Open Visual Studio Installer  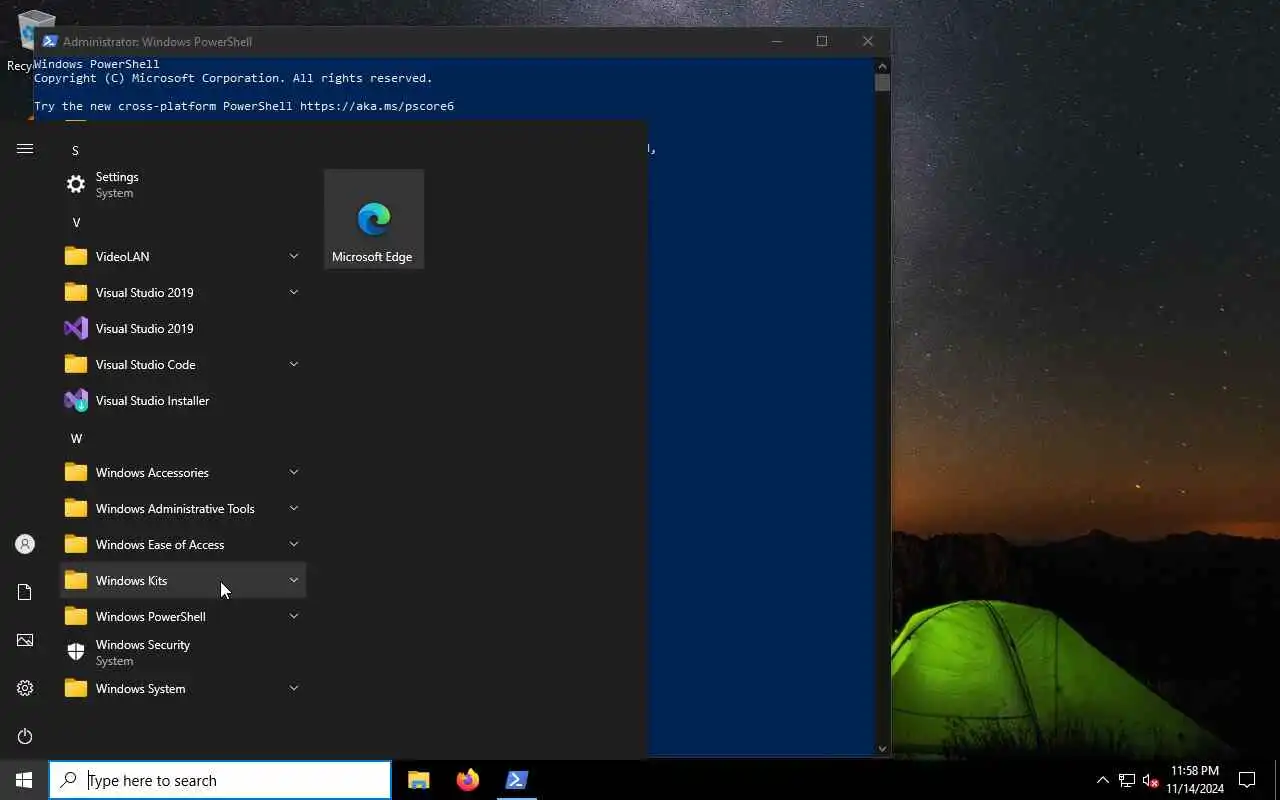183,400
